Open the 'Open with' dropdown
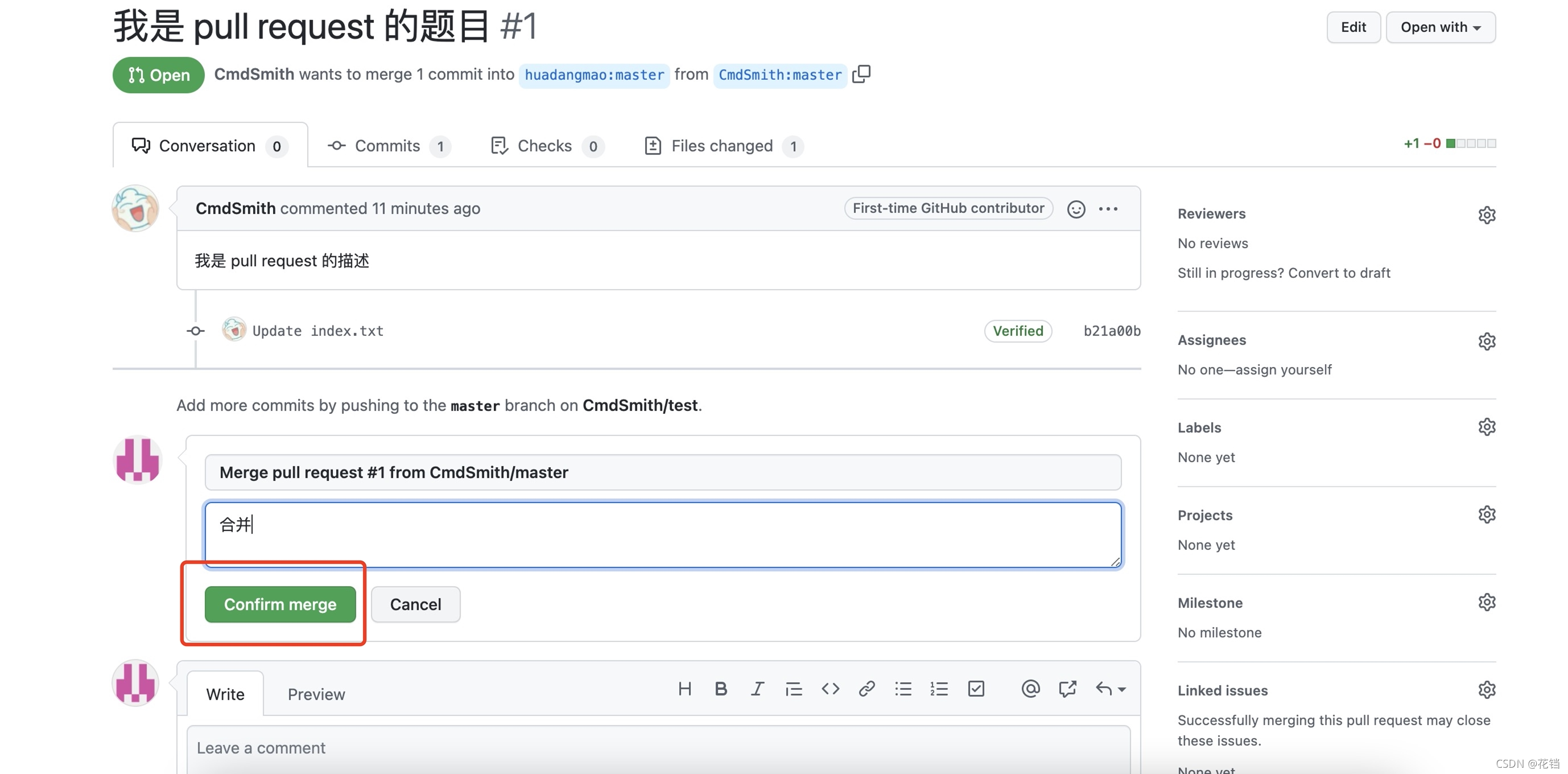 click(x=1440, y=27)
